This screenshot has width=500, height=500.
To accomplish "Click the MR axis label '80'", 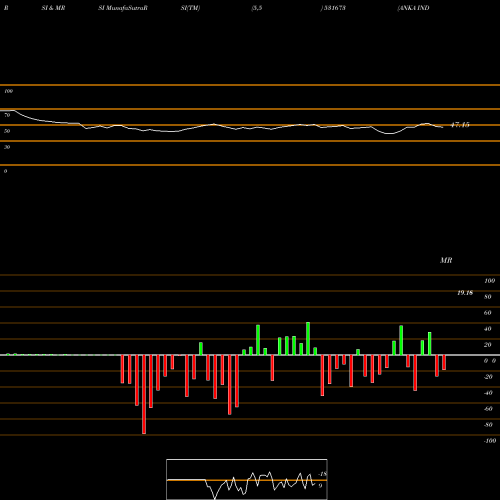I will (x=487, y=297).
